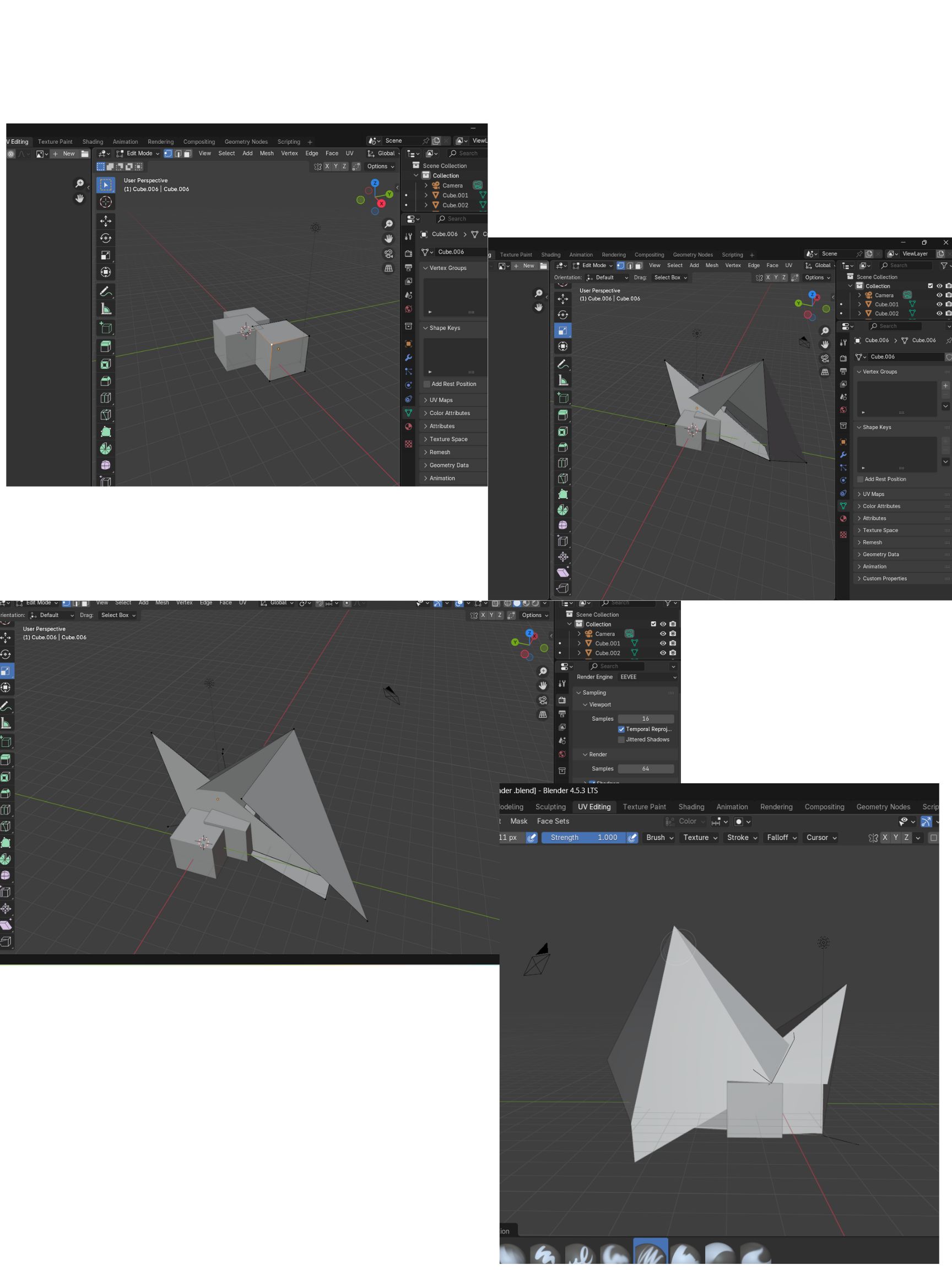
Task: Click the Viewport Samples field showing 16
Action: pos(645,719)
